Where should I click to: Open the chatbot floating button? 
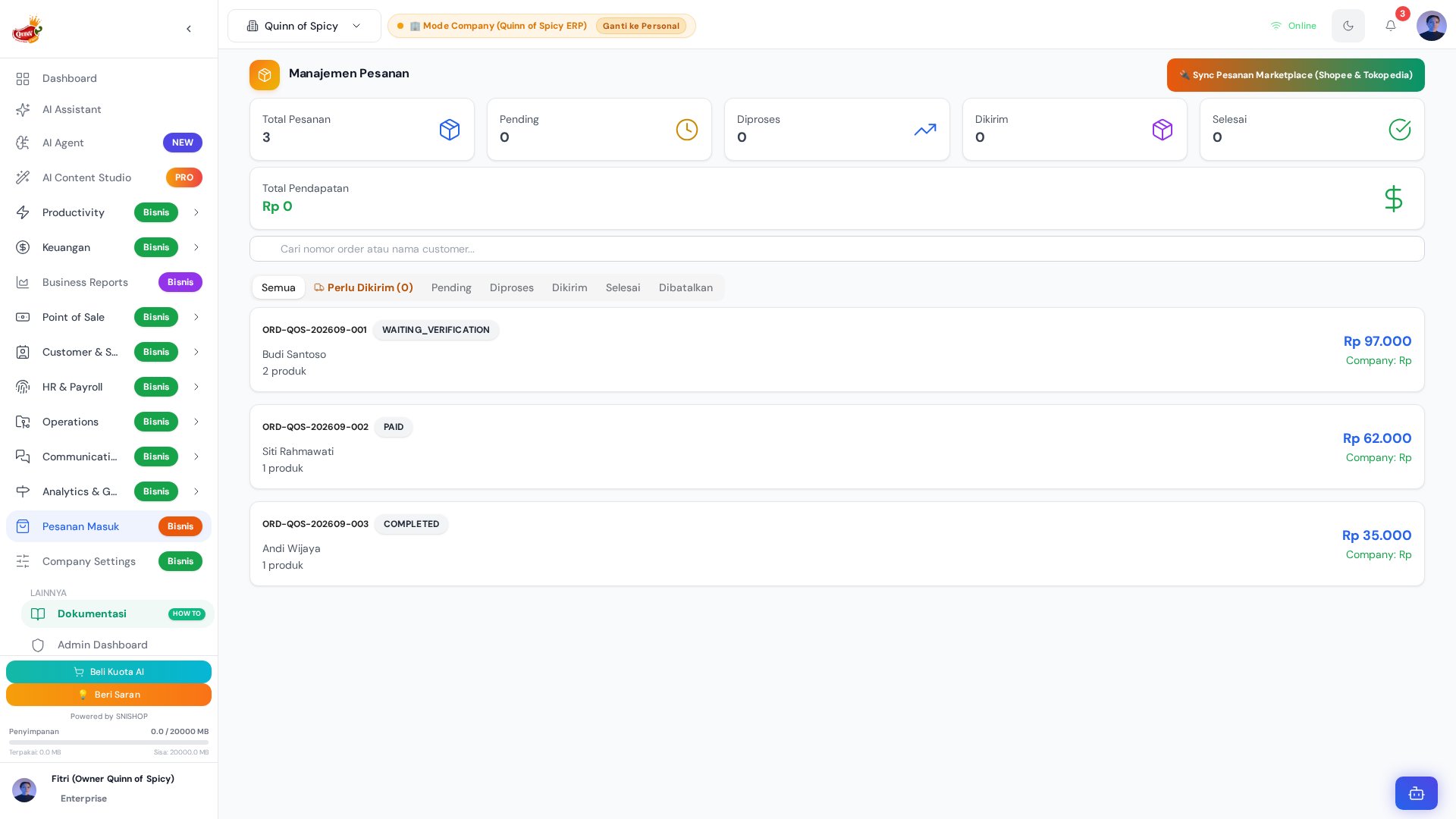pos(1417,793)
